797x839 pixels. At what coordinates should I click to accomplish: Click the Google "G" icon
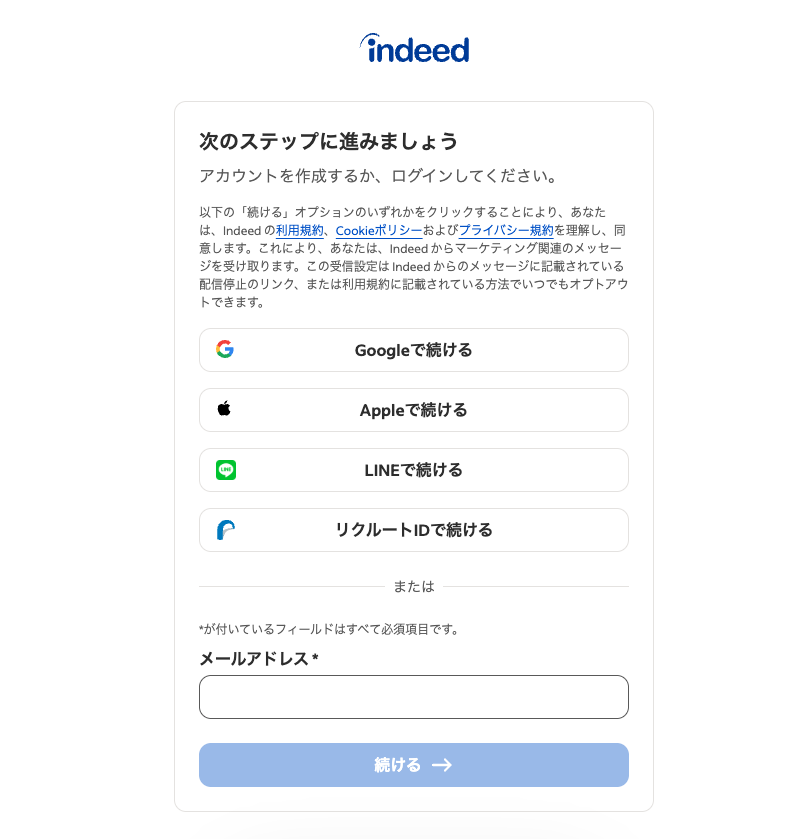pos(226,349)
